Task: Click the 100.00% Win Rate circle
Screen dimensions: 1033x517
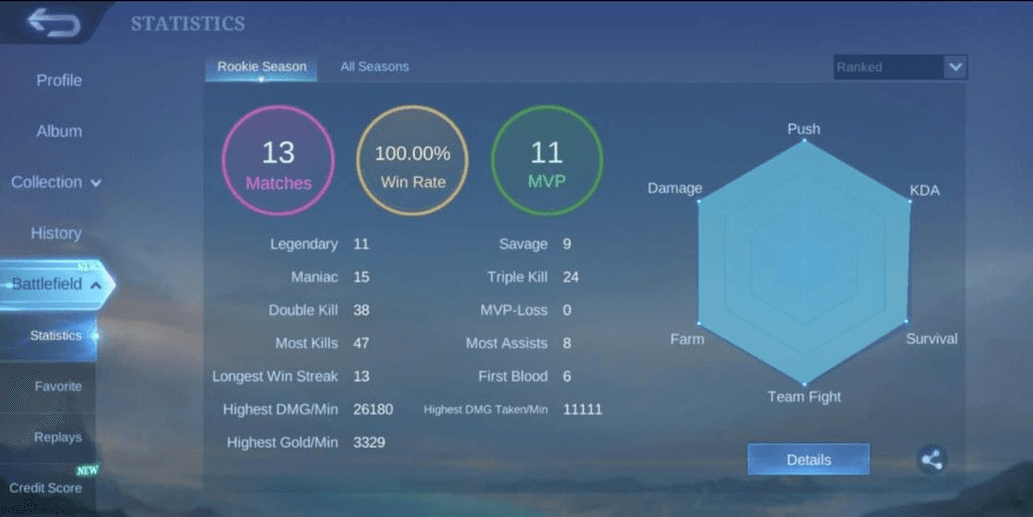Action: [x=412, y=161]
